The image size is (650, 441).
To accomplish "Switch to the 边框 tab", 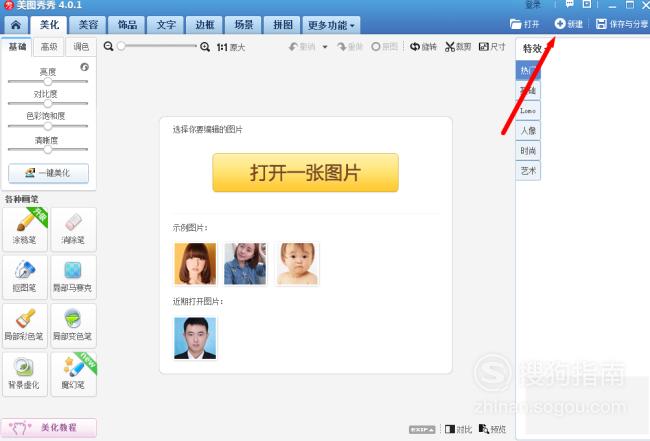I will click(205, 25).
